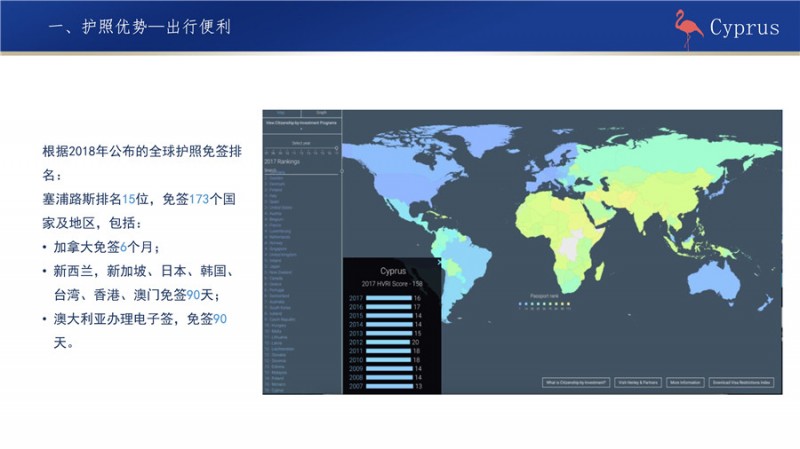Close the Cyprus score popup
Image resolution: width=800 pixels, height=449 pixels.
tap(441, 262)
